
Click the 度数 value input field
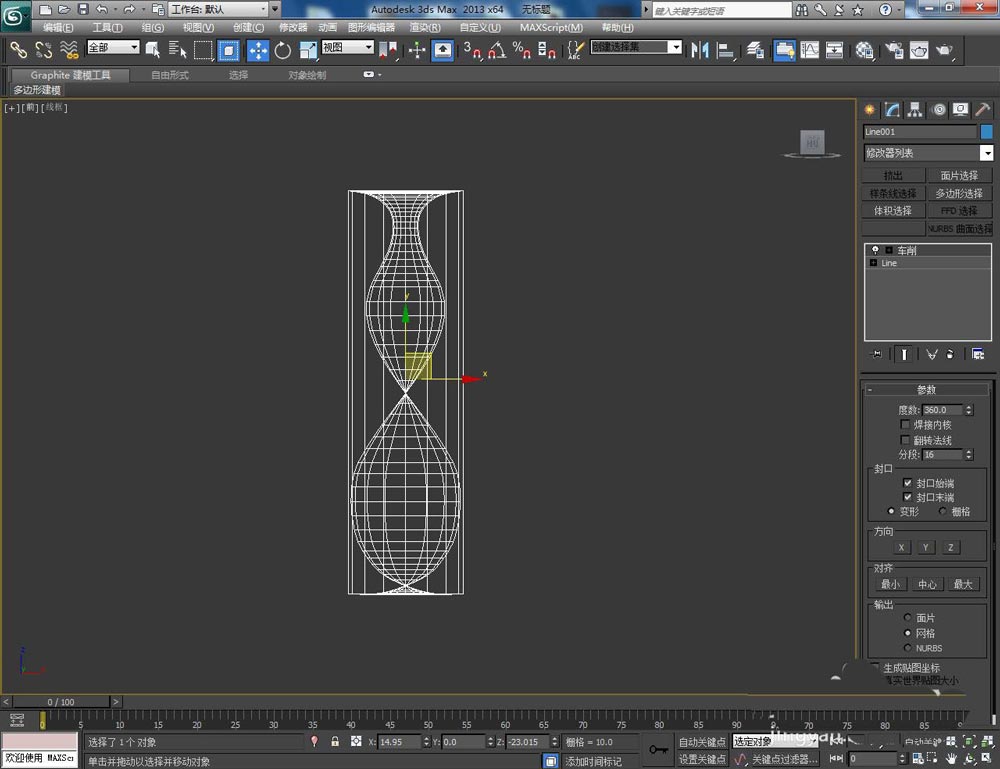[x=941, y=410]
